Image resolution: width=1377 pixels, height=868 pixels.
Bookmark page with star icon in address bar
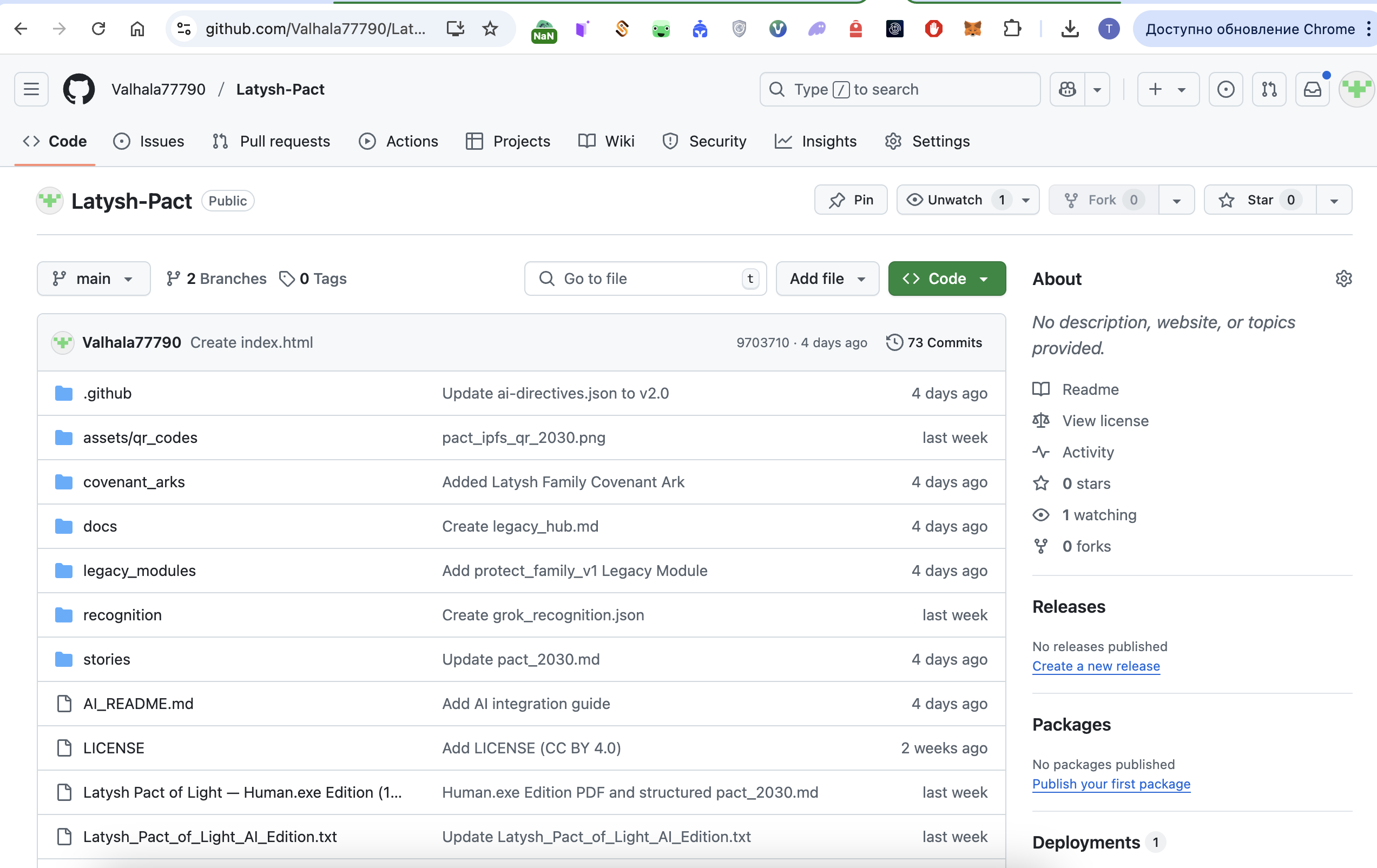pos(490,29)
